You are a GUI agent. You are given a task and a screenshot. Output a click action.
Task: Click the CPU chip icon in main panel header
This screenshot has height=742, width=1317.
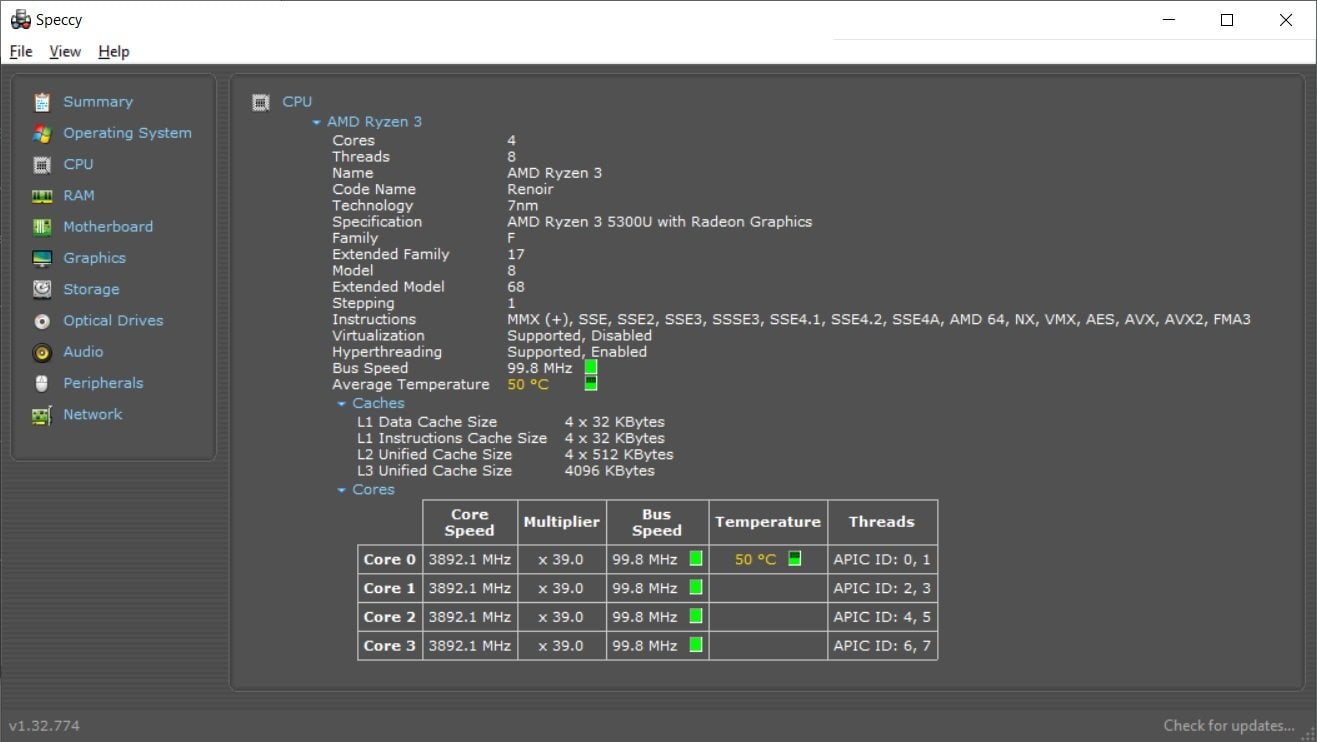261,102
